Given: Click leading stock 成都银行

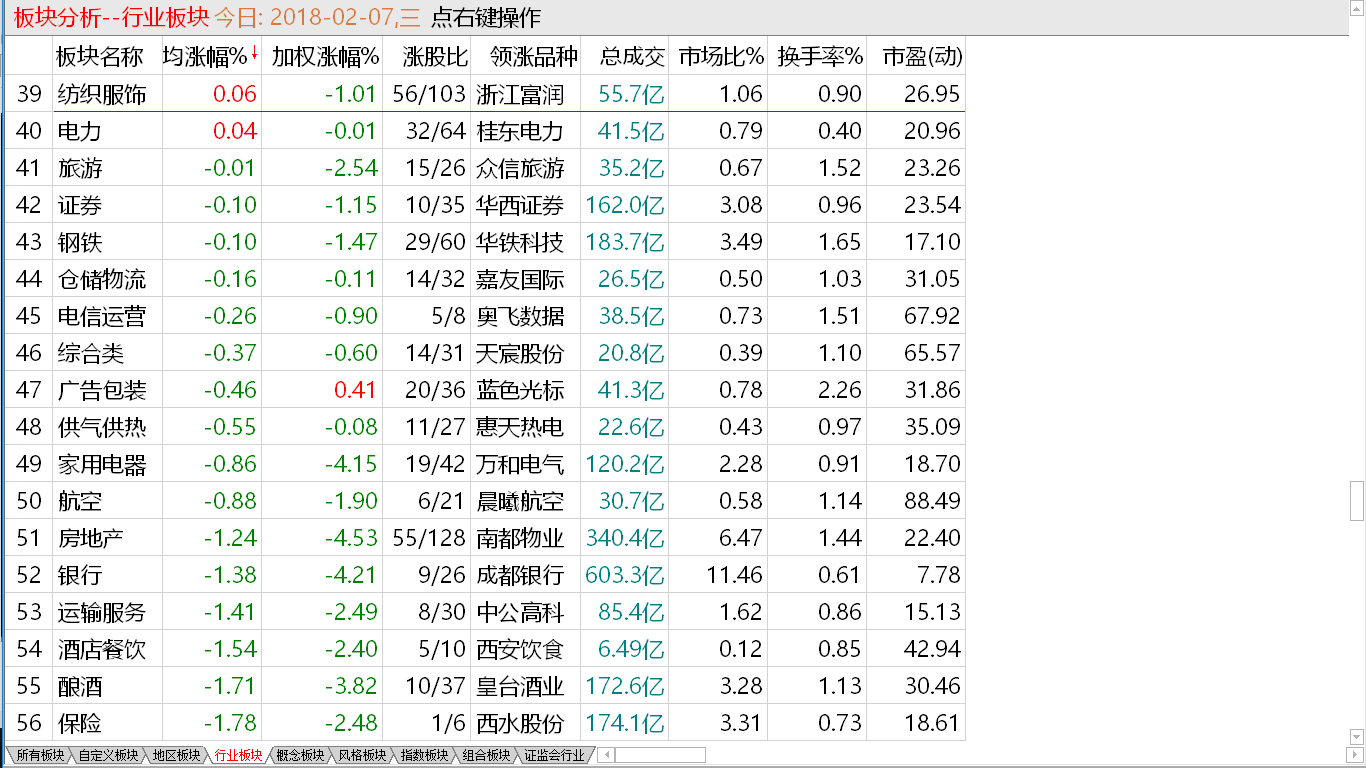Looking at the screenshot, I should click(x=520, y=575).
